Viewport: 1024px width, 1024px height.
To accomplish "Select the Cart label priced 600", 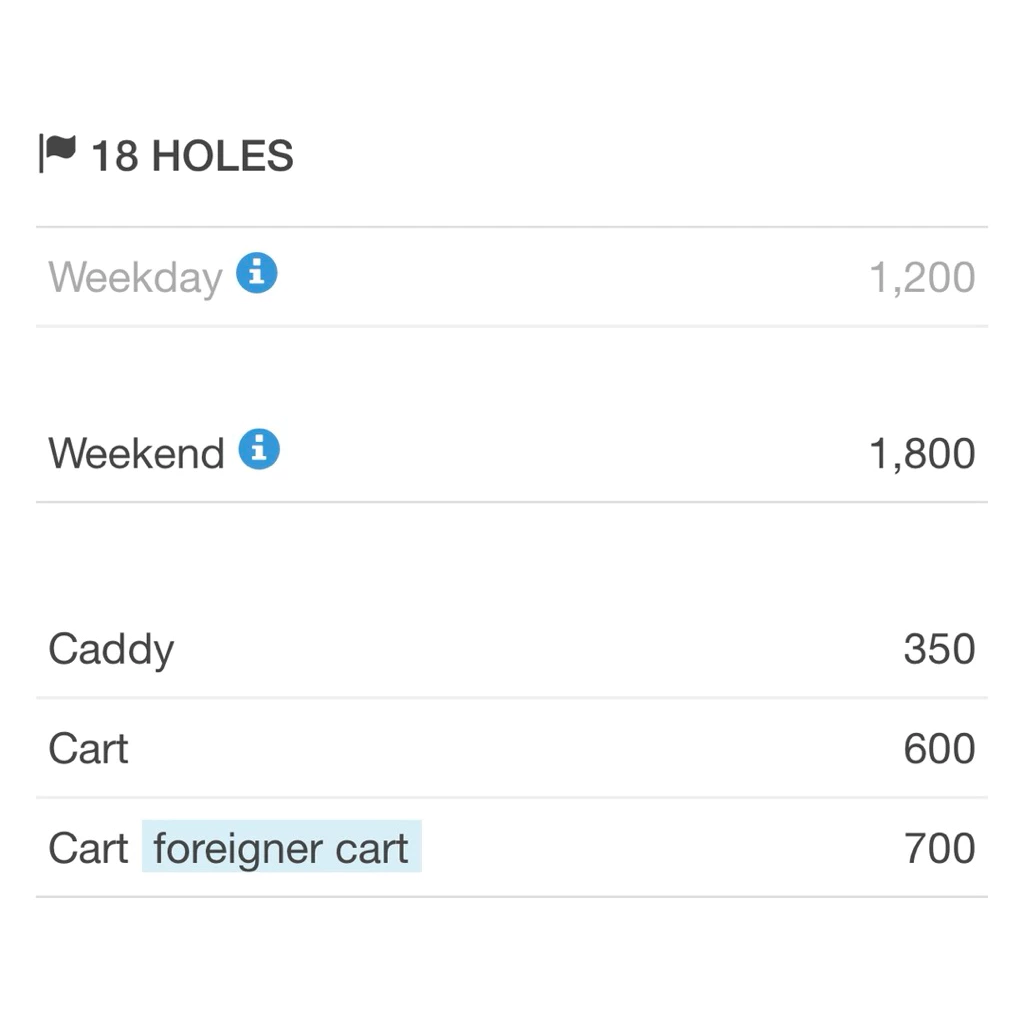I will click(x=88, y=748).
